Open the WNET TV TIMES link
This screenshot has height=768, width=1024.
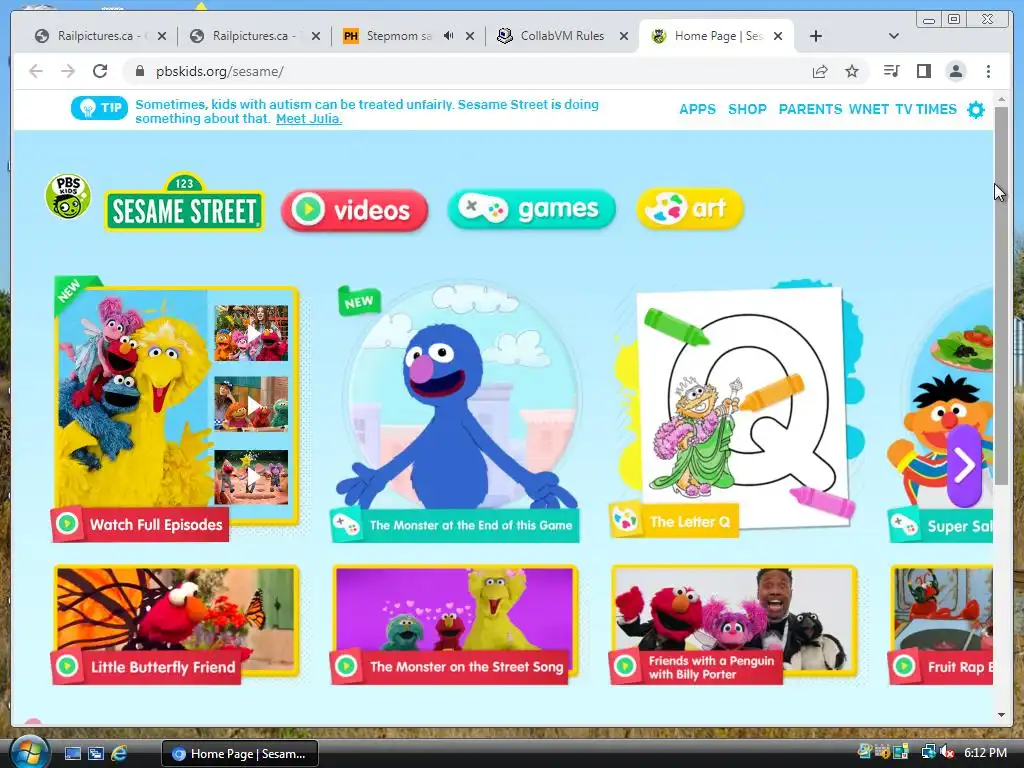click(x=903, y=109)
